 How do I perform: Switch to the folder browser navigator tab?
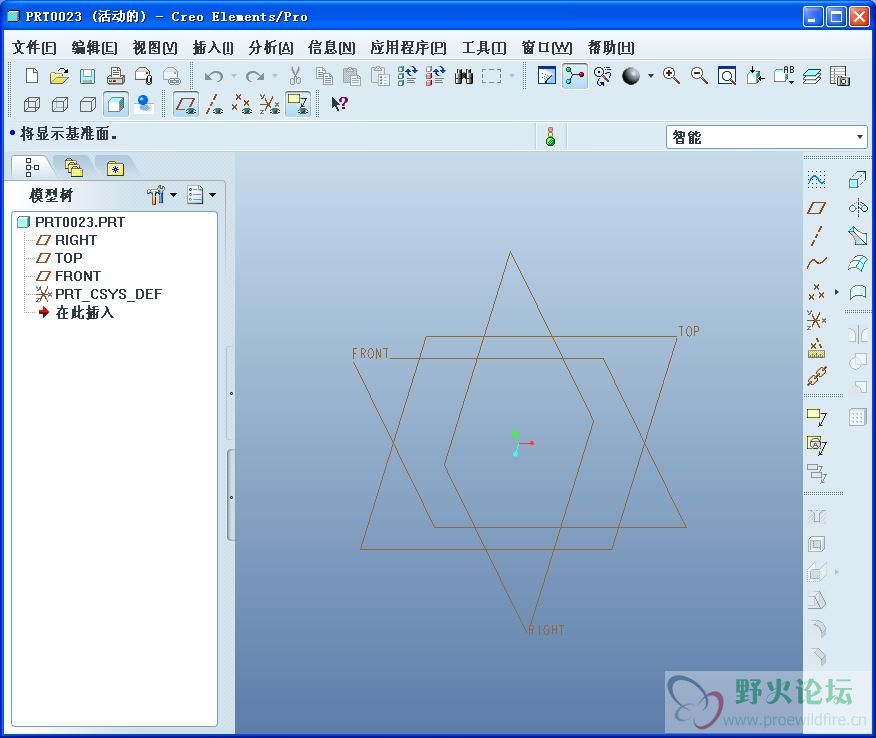click(x=73, y=167)
